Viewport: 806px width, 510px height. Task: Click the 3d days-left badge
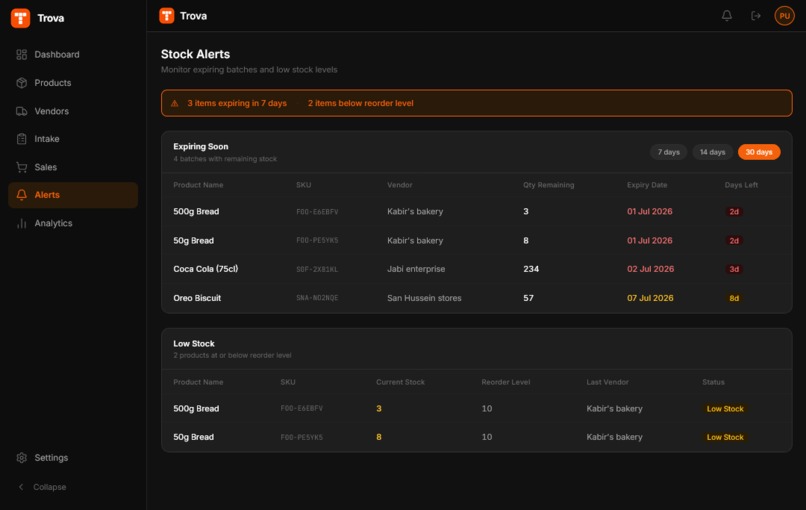(734, 269)
